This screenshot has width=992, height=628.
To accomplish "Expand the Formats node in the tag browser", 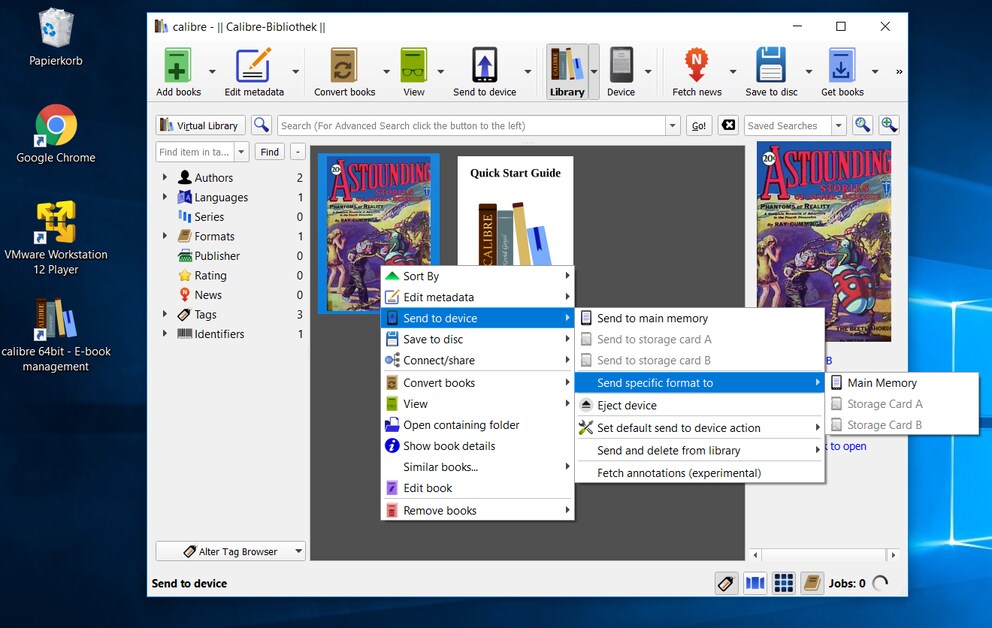I will pyautogui.click(x=165, y=237).
